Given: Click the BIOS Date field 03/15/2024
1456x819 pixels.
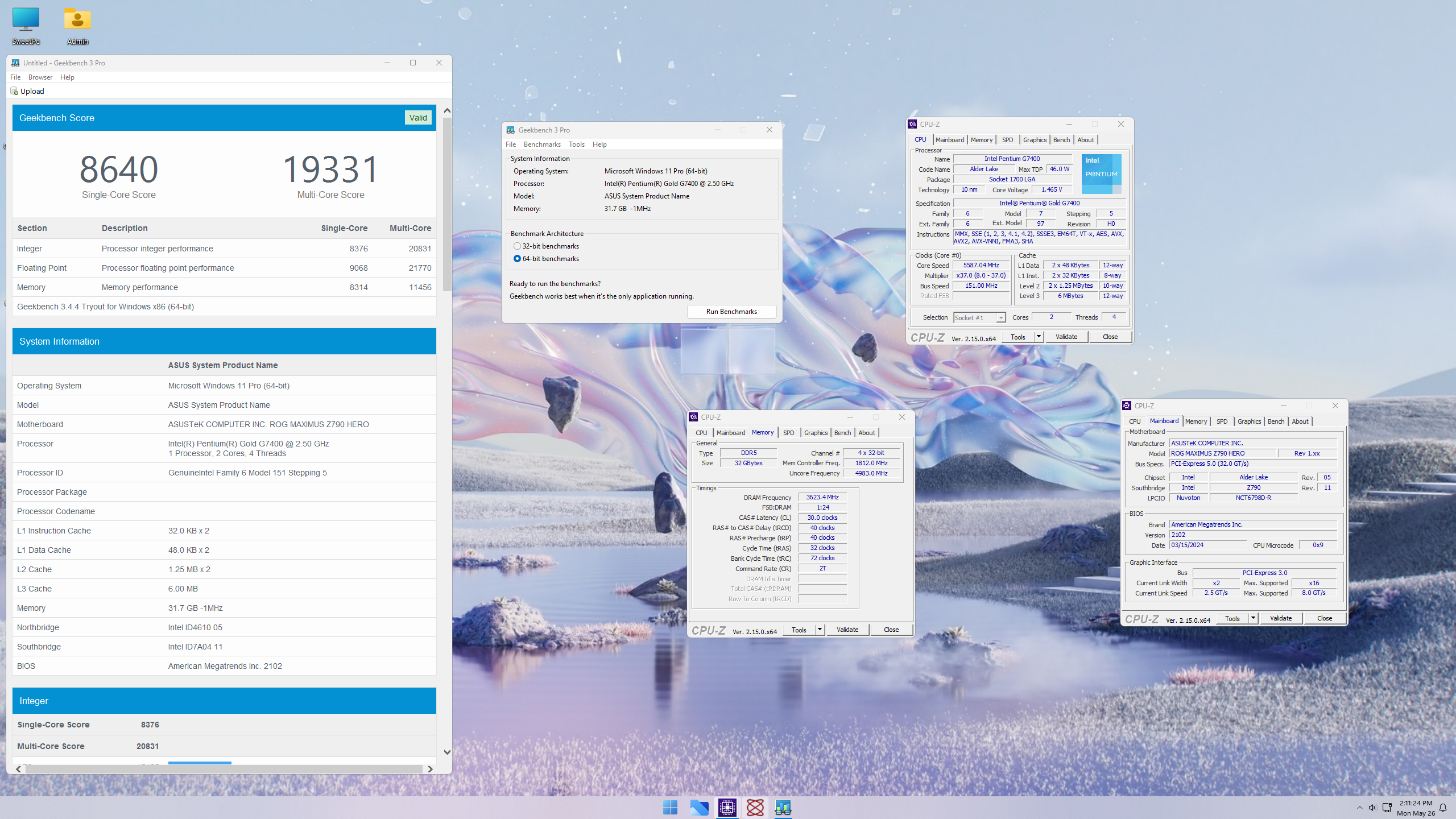Looking at the screenshot, I should 1208,545.
